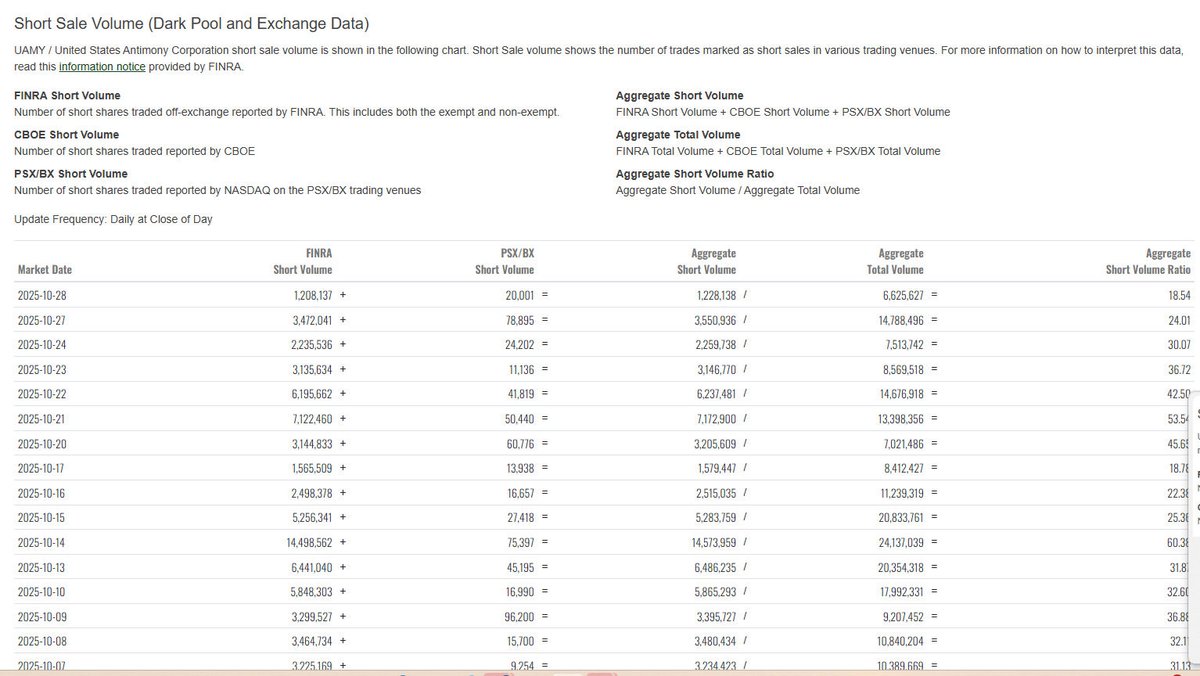Sort by FINRA Short Volume header
The image size is (1200, 676).
[x=303, y=262]
